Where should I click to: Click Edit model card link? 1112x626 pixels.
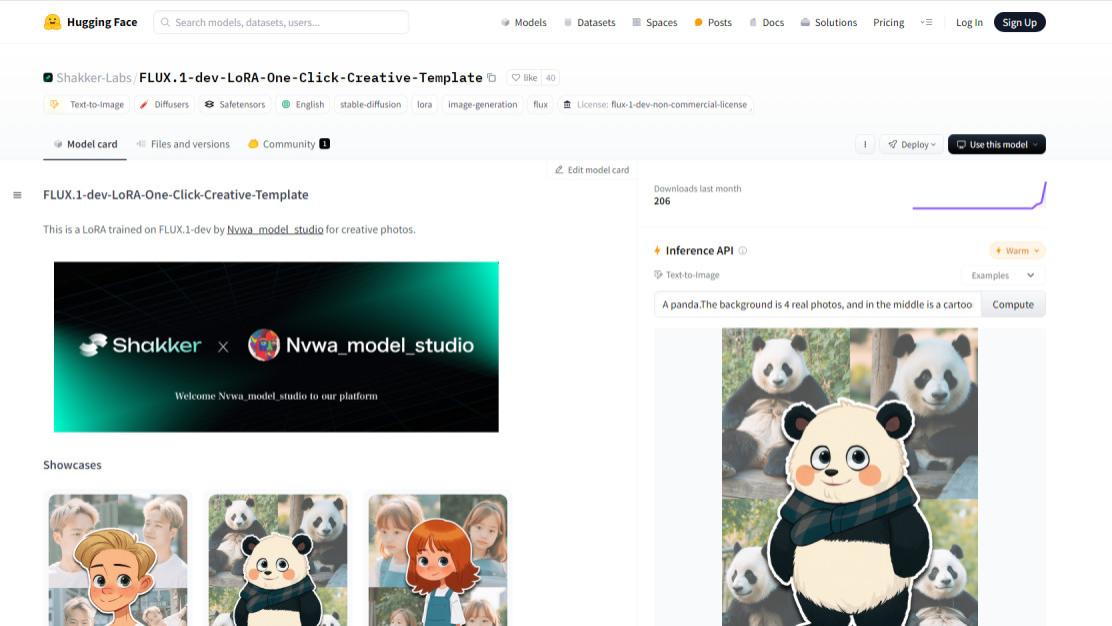click(x=592, y=169)
